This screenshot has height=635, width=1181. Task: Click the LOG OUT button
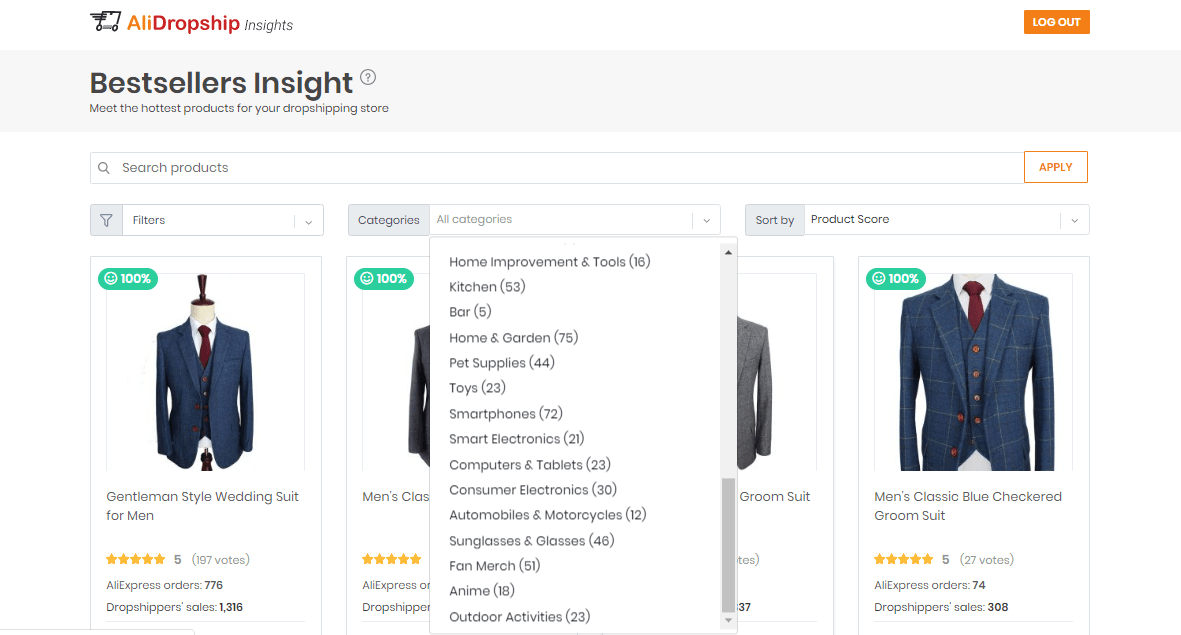pos(1056,20)
